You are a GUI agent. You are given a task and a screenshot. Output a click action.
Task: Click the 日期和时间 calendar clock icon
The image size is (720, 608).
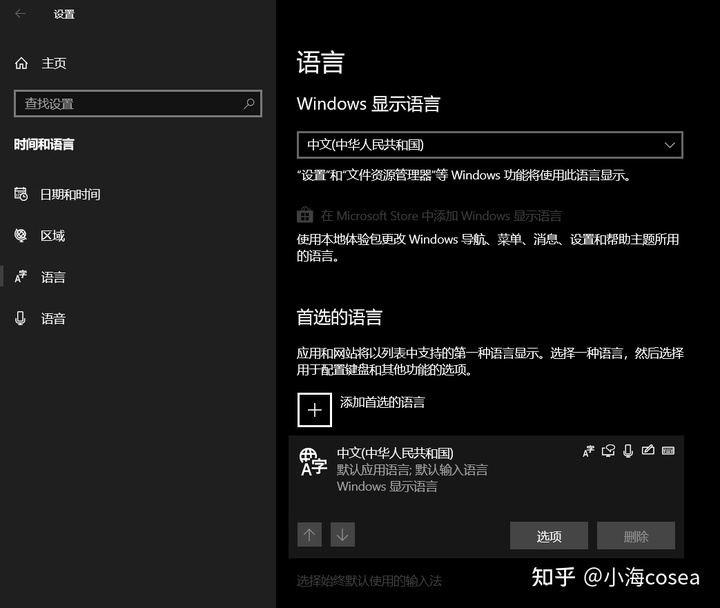(21, 194)
